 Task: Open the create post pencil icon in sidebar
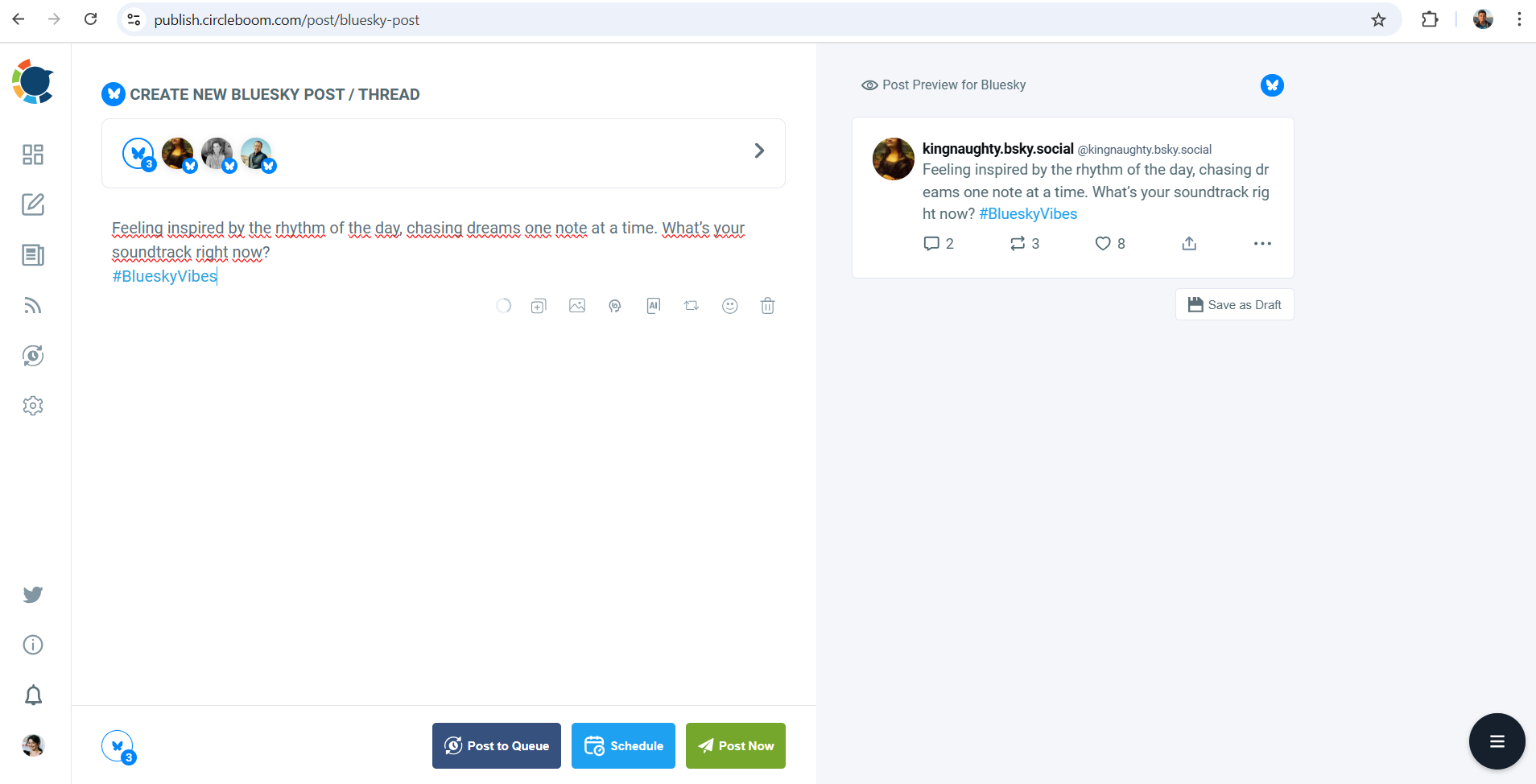click(x=33, y=204)
